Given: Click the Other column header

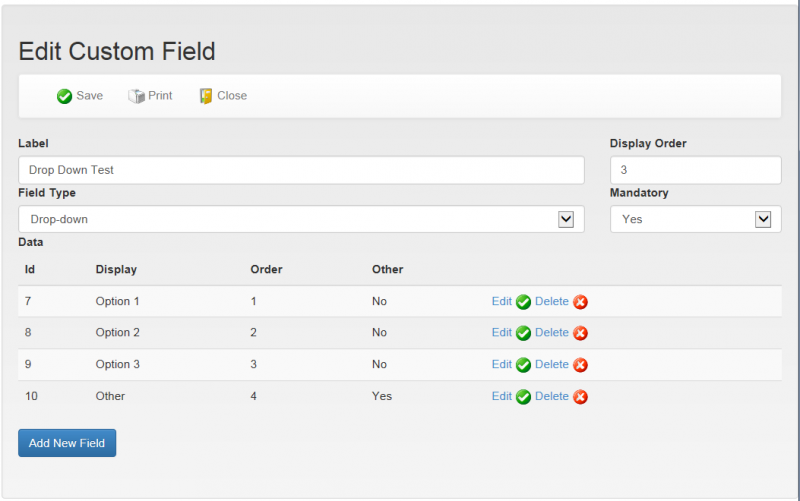Looking at the screenshot, I should point(387,269).
